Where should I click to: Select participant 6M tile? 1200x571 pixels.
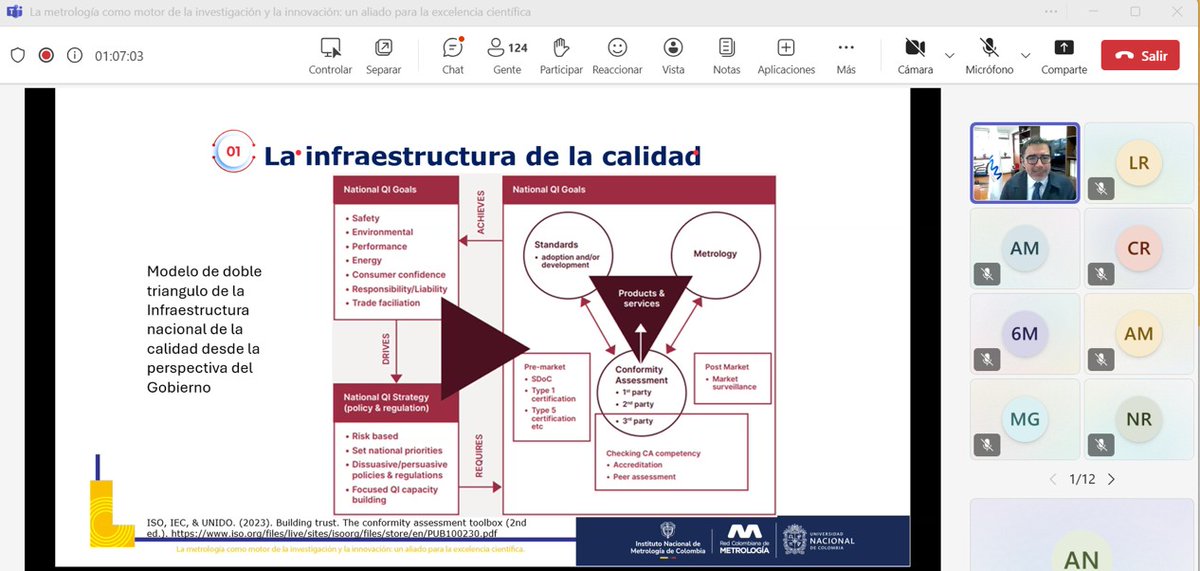pyautogui.click(x=1025, y=334)
